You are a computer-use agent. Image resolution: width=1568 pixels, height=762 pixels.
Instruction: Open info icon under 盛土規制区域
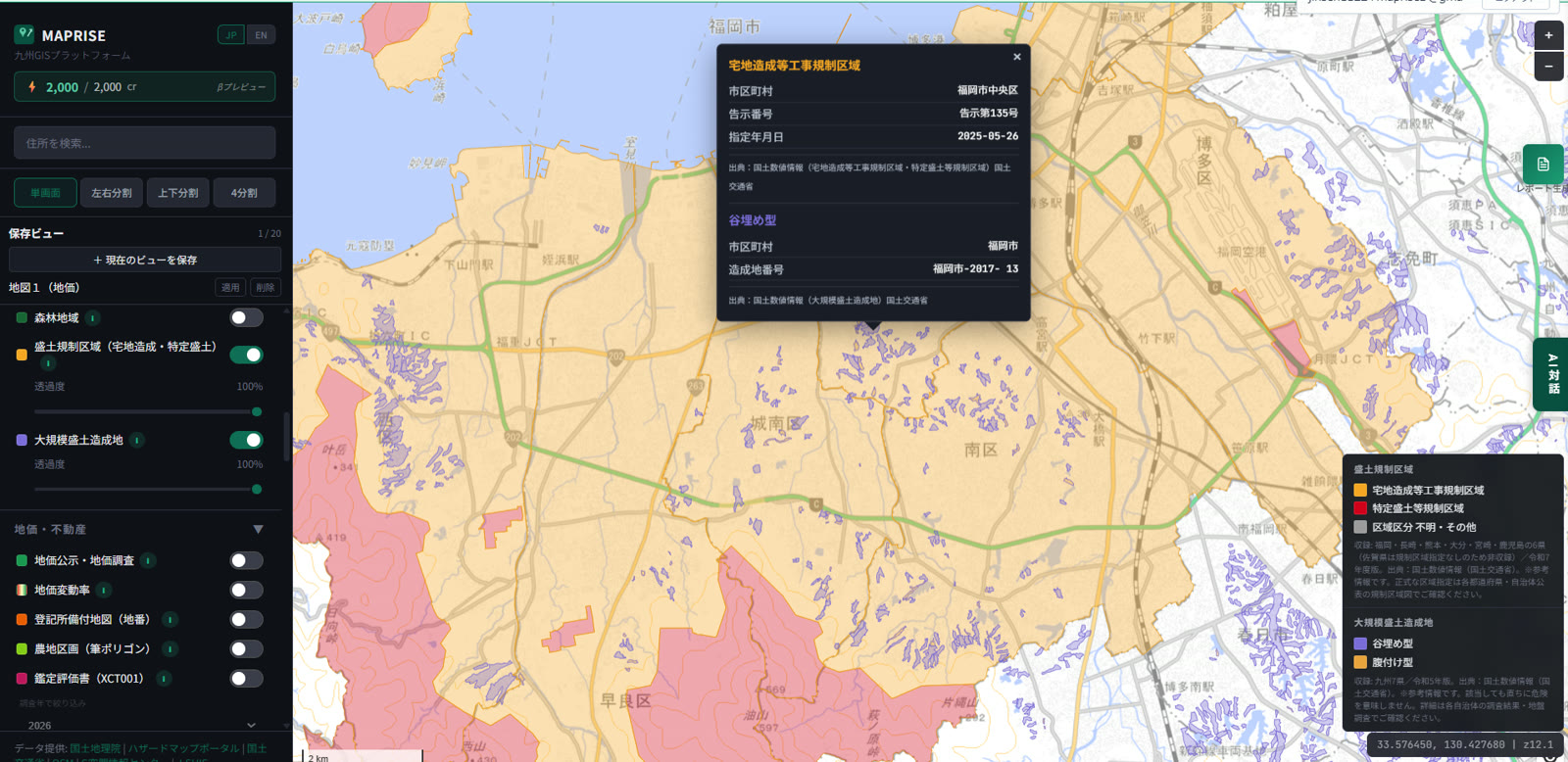tap(47, 363)
